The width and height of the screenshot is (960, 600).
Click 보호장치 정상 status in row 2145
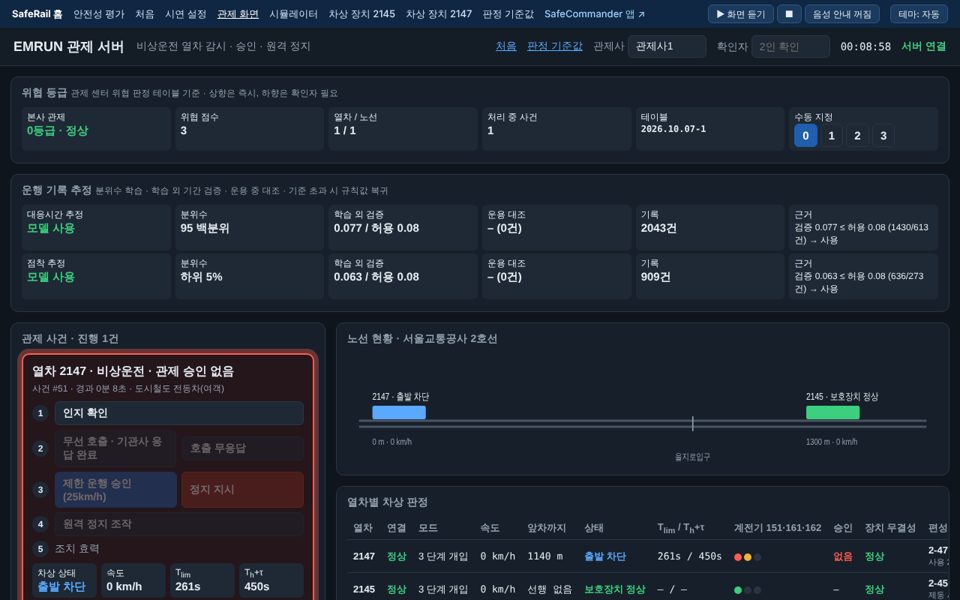point(615,589)
